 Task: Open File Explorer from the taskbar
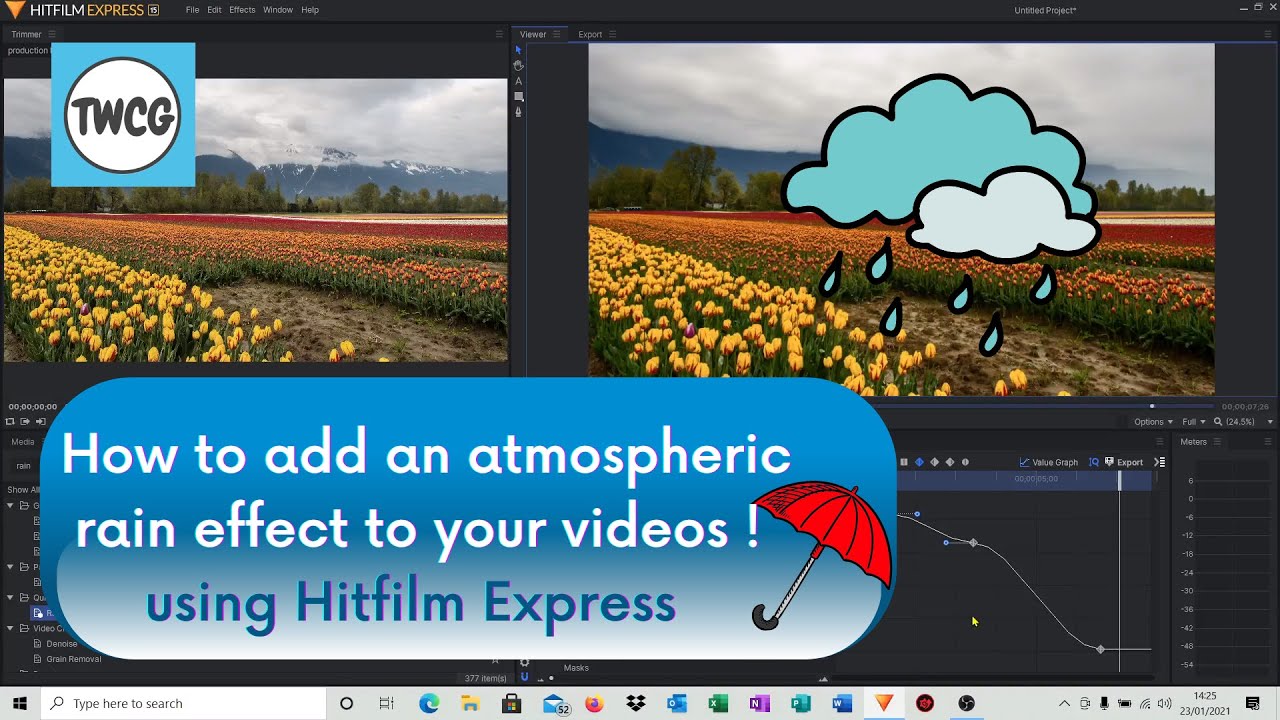tap(470, 703)
